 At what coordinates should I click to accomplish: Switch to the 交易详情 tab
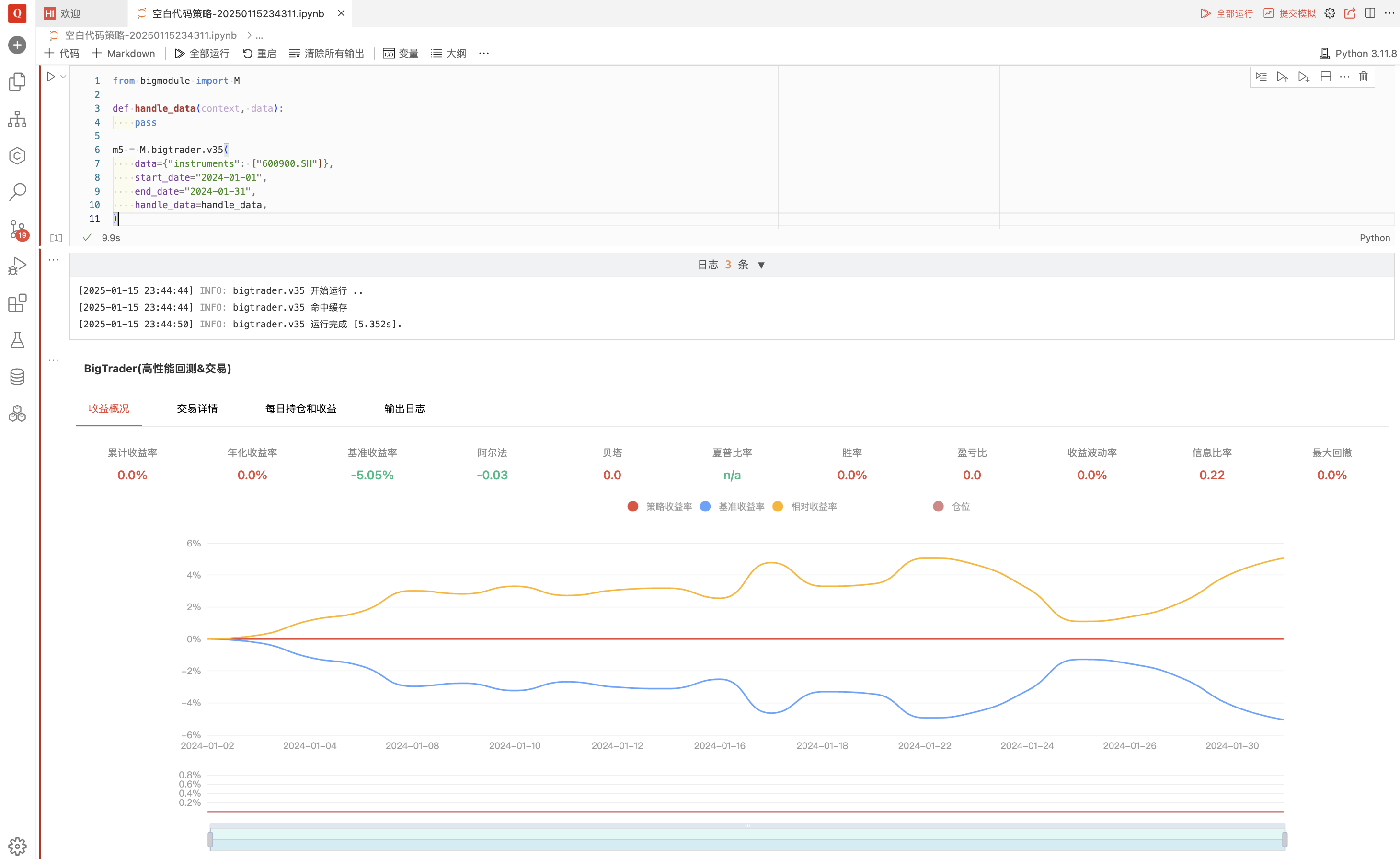(197, 409)
